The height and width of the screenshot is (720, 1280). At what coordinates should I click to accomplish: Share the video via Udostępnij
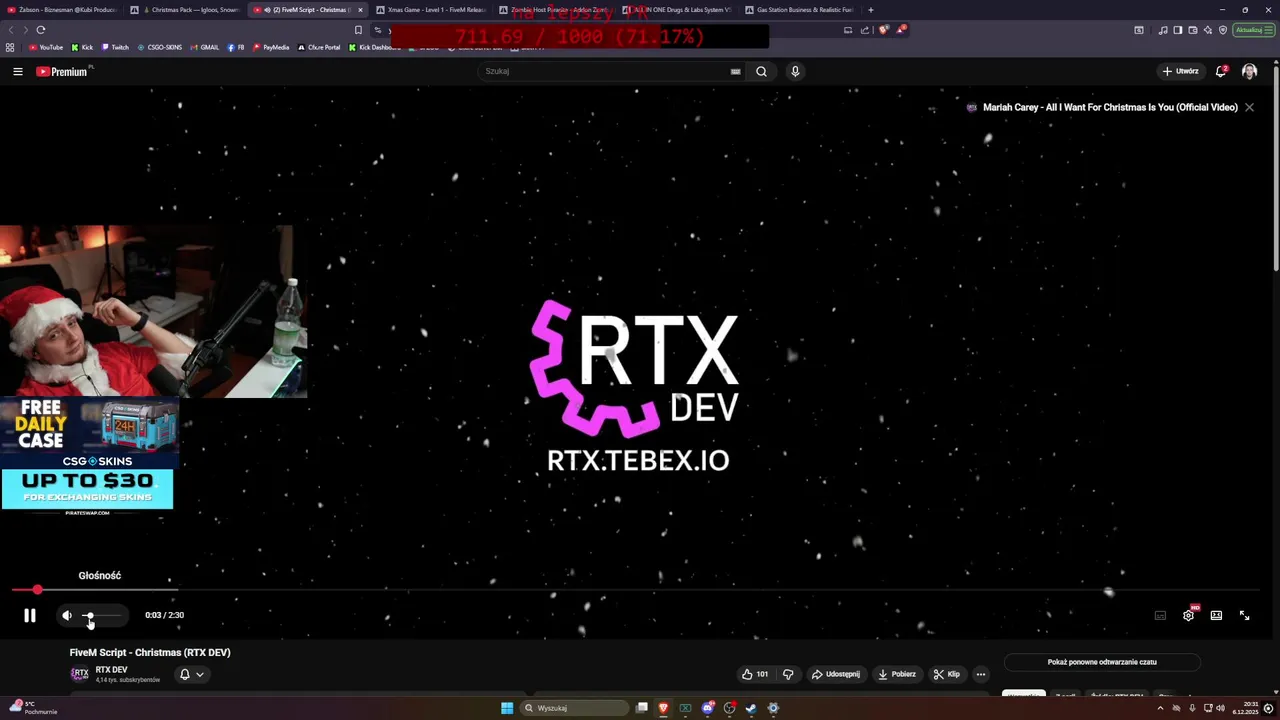(x=835, y=674)
